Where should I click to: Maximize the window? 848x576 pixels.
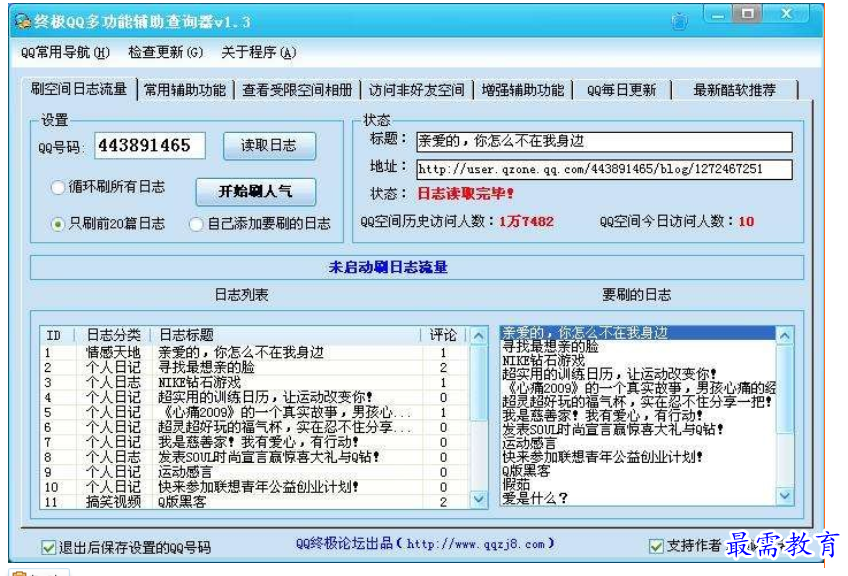click(x=748, y=14)
